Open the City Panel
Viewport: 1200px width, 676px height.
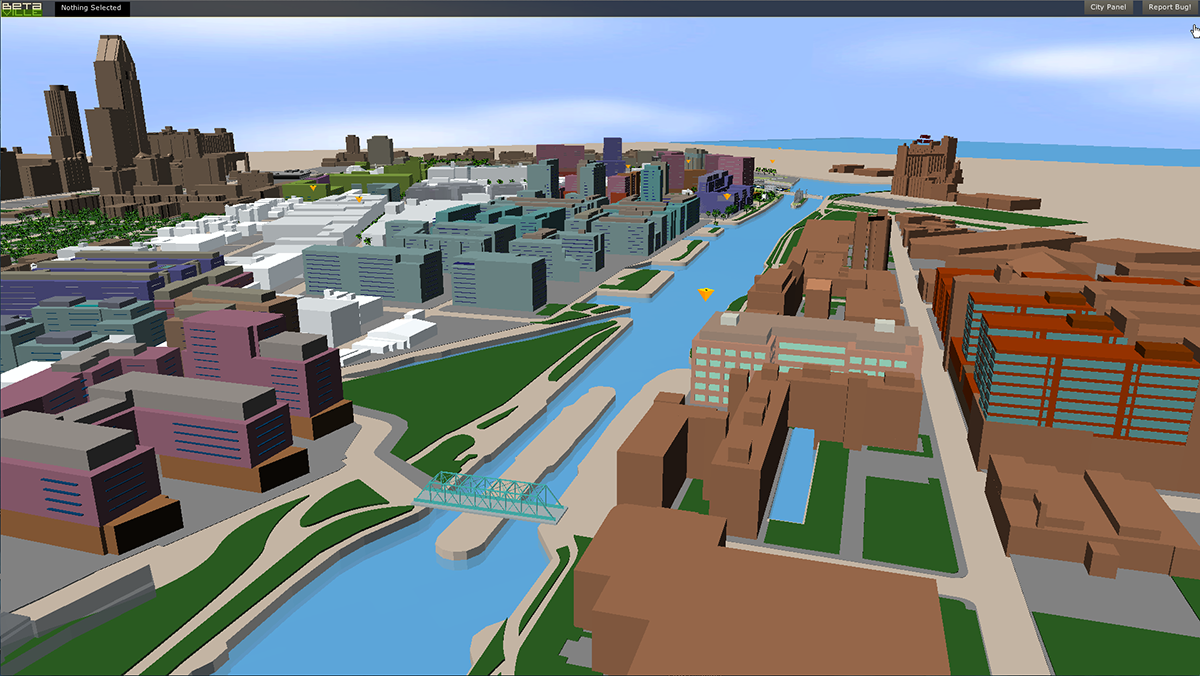[1108, 8]
